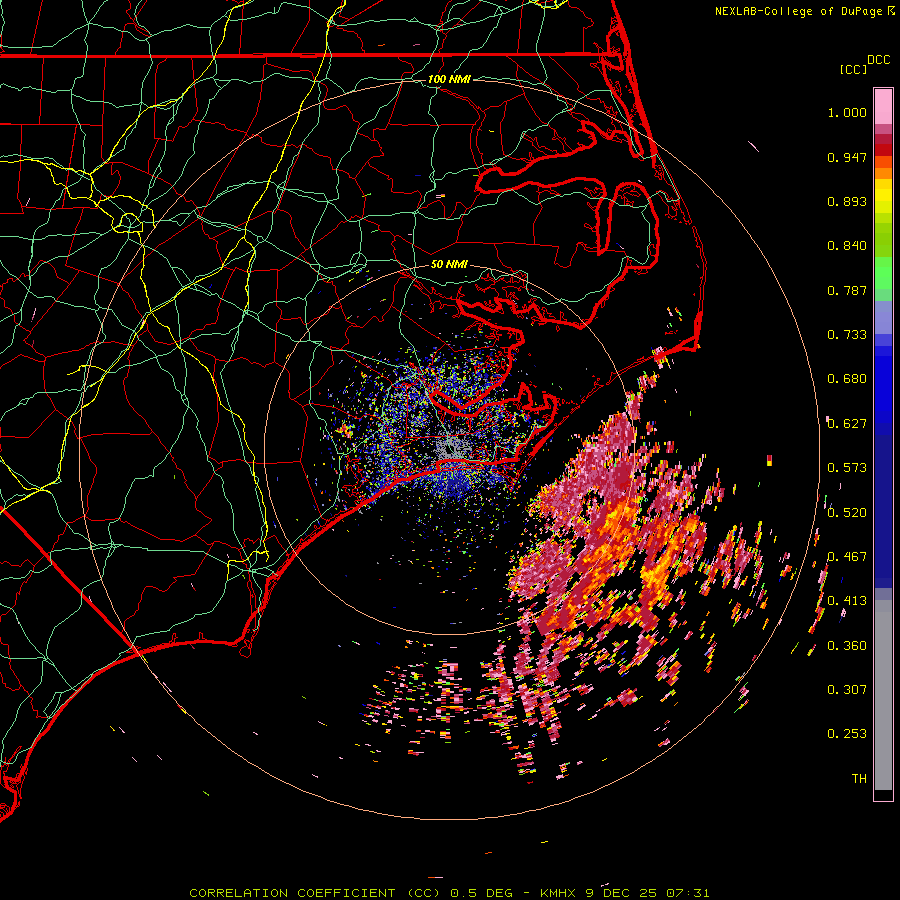Click the 0.840 scale value
Image resolution: width=900 pixels, height=900 pixels.
tap(847, 246)
